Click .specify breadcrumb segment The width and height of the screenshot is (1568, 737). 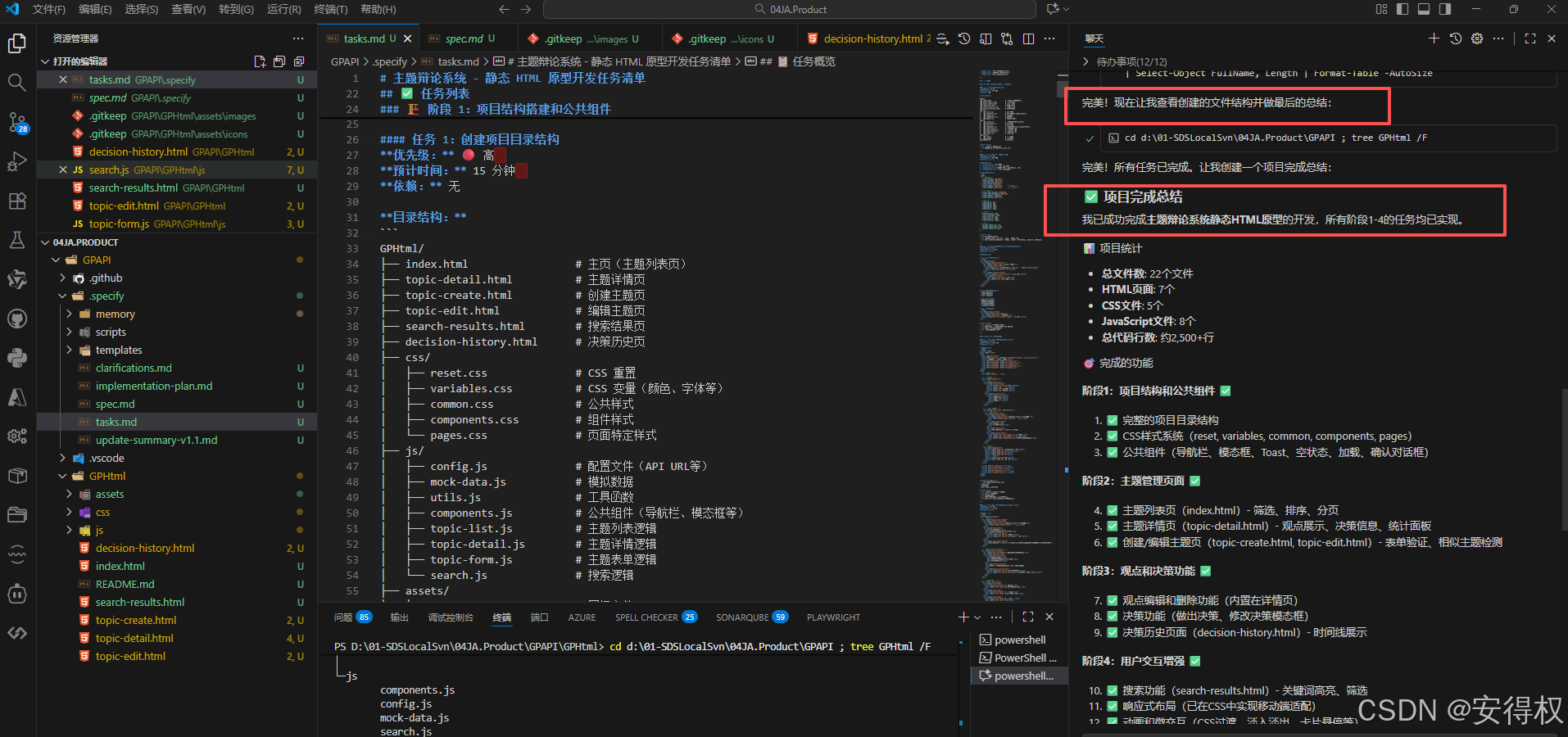[390, 61]
